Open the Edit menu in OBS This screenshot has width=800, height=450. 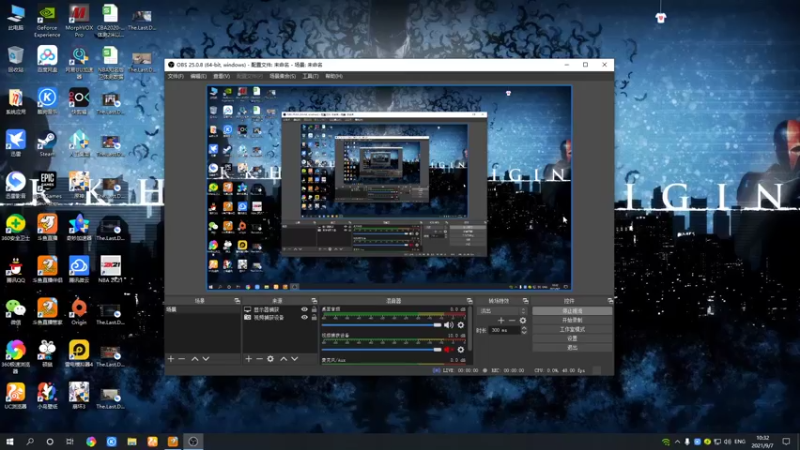click(x=198, y=76)
